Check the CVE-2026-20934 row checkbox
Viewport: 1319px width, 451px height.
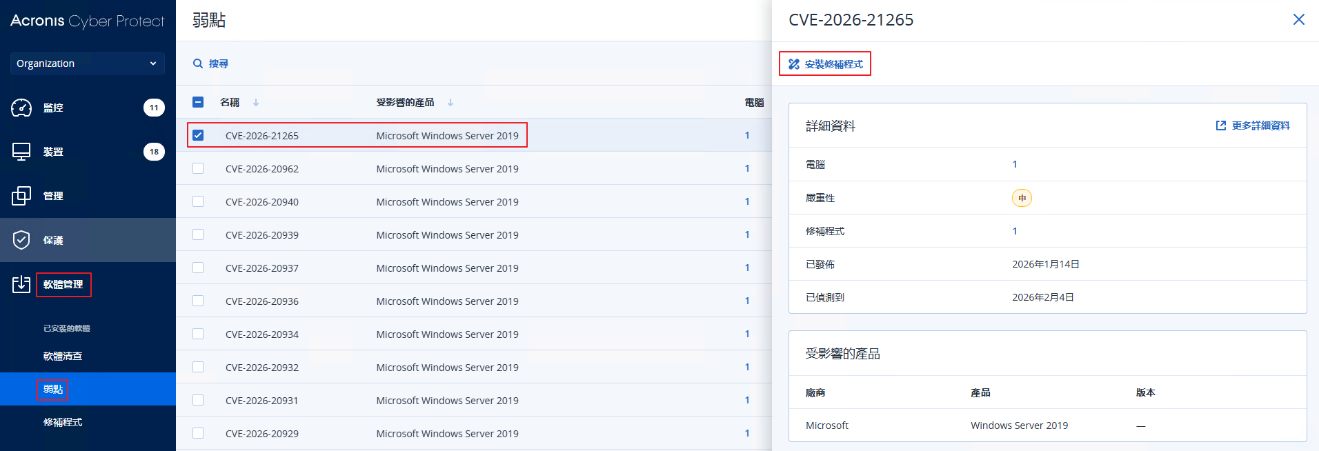[x=198, y=333]
